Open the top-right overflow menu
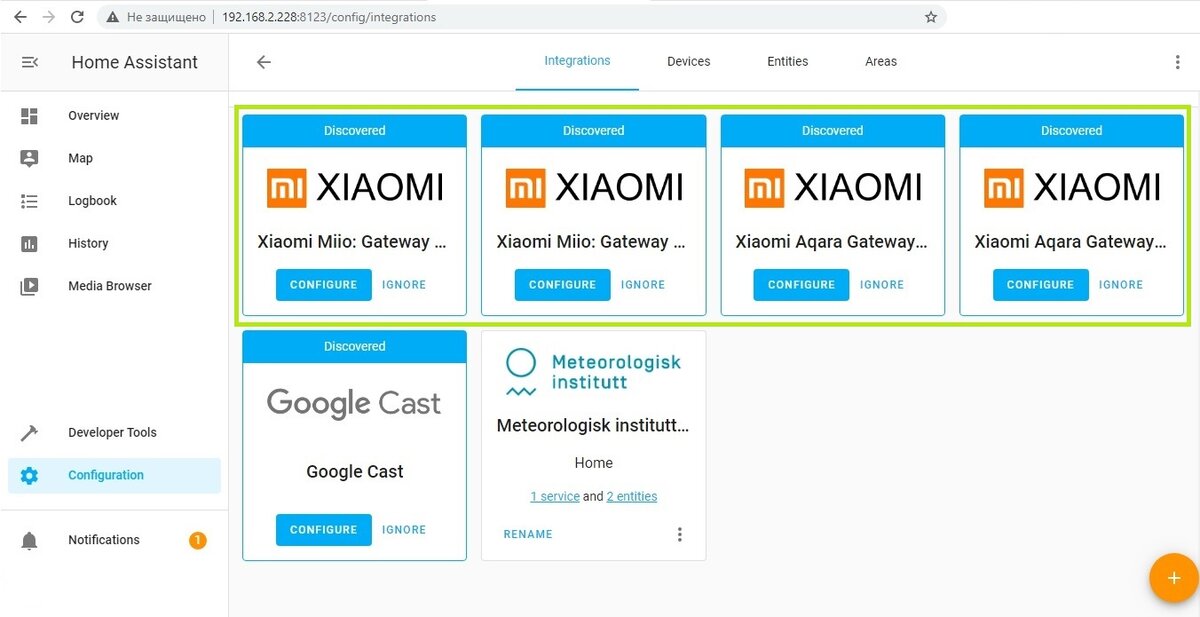Viewport: 1200px width, 617px height. 1177,61
